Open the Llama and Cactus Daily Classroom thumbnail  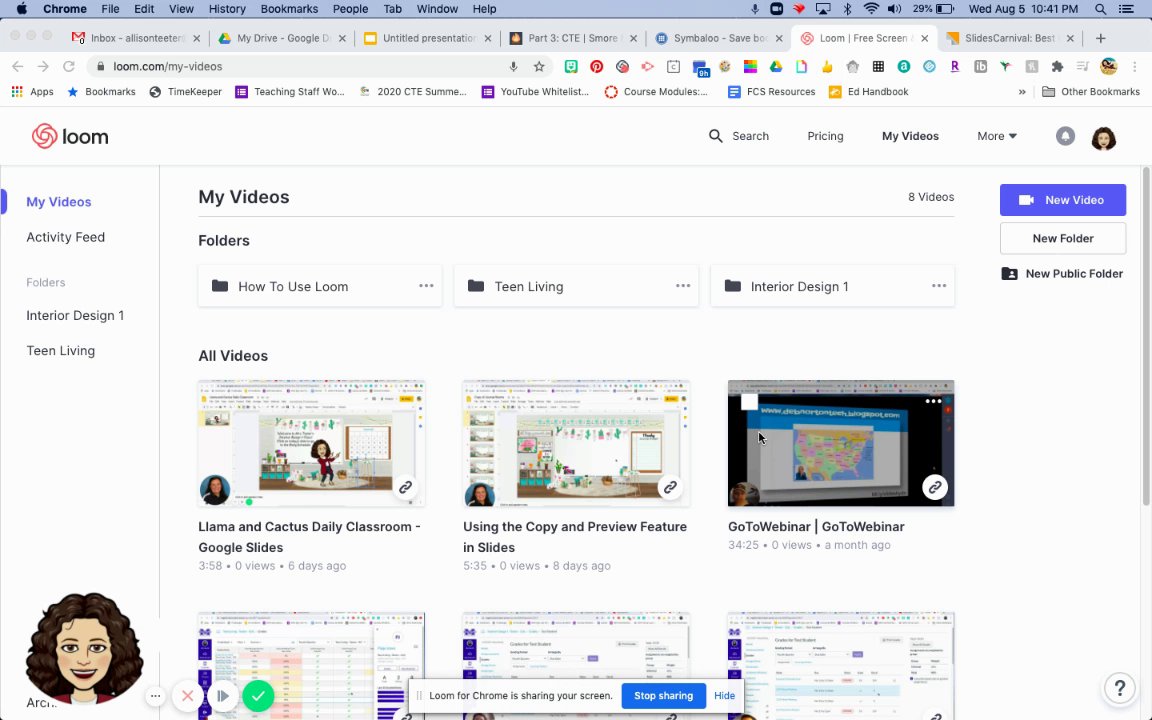click(312, 443)
